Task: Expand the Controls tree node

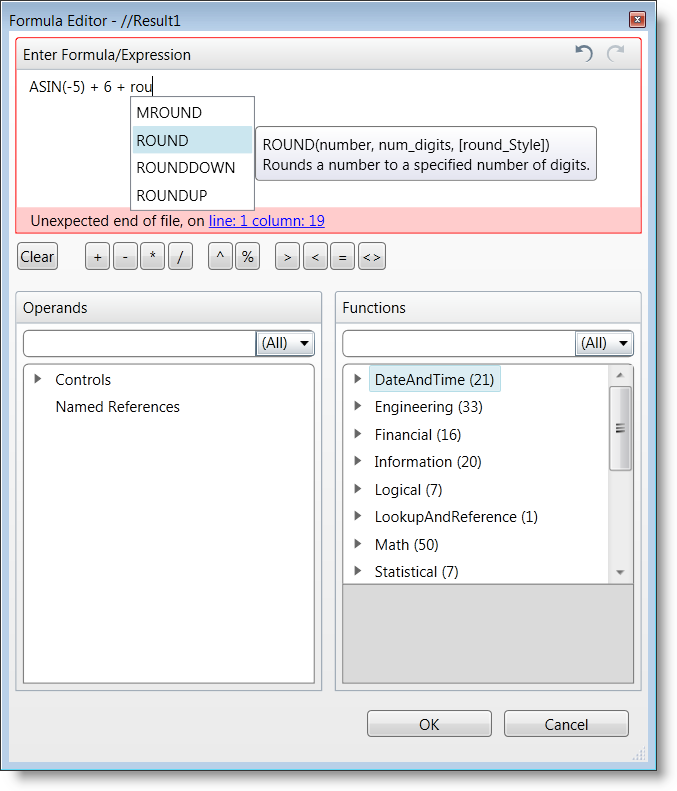Action: pyautogui.click(x=38, y=379)
